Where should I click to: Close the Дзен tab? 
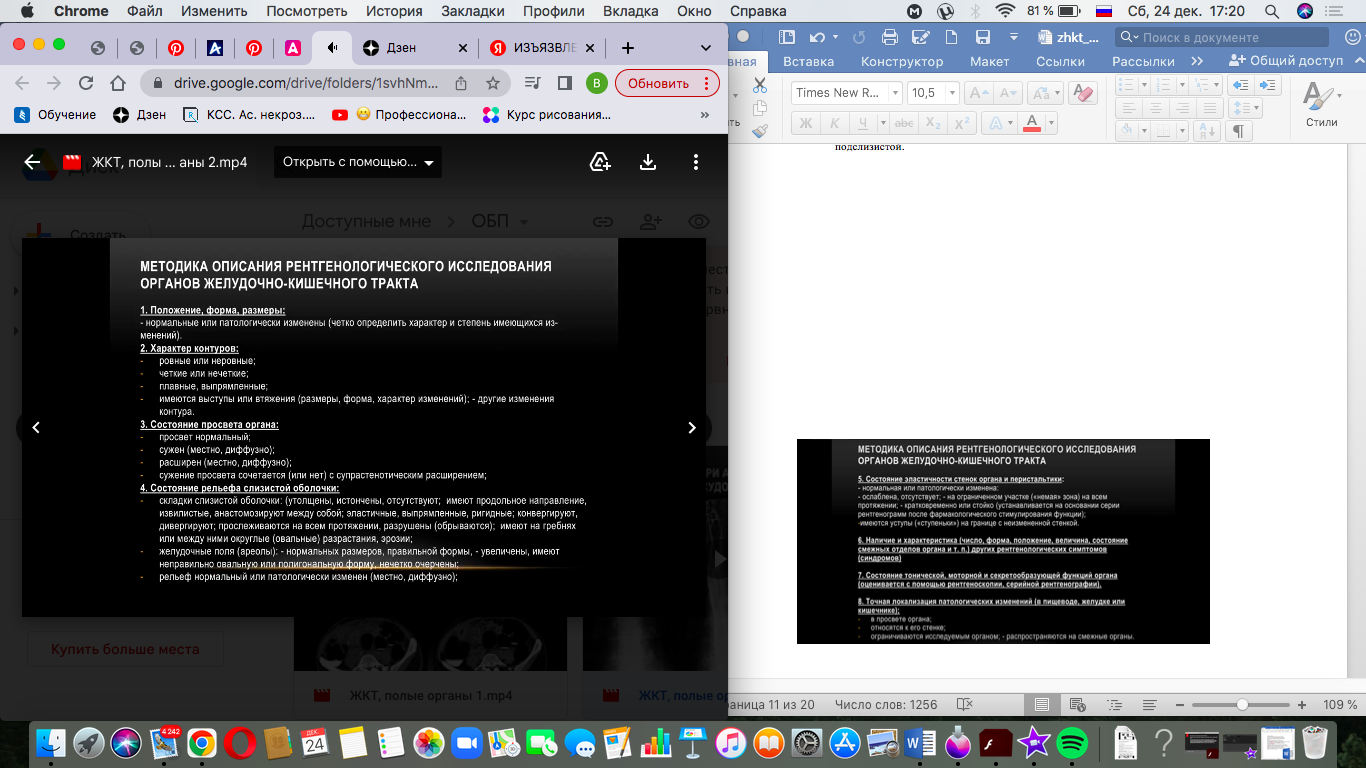tap(462, 47)
